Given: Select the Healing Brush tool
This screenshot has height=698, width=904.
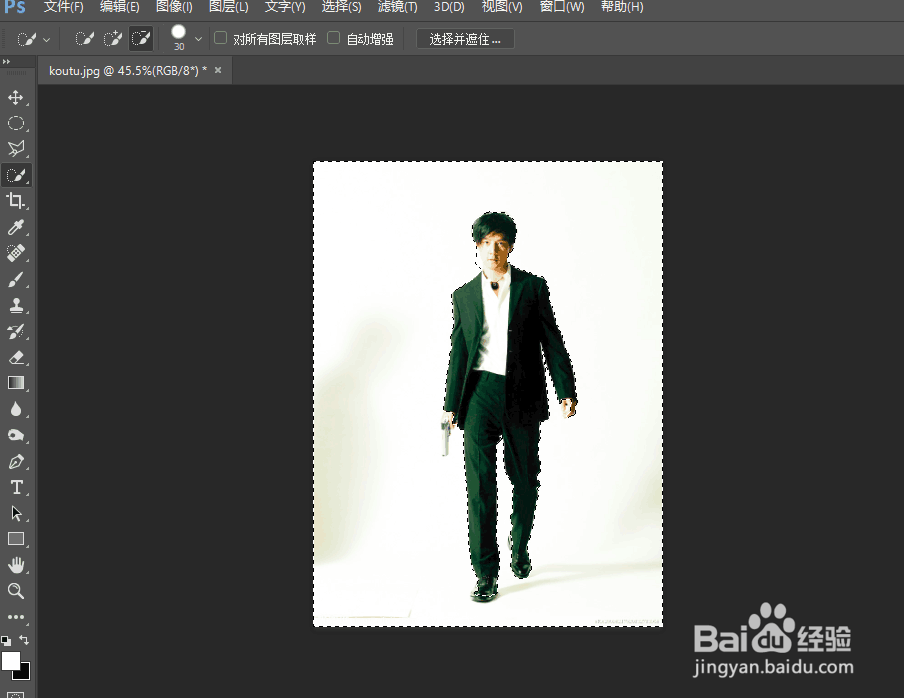Looking at the screenshot, I should coord(16,253).
